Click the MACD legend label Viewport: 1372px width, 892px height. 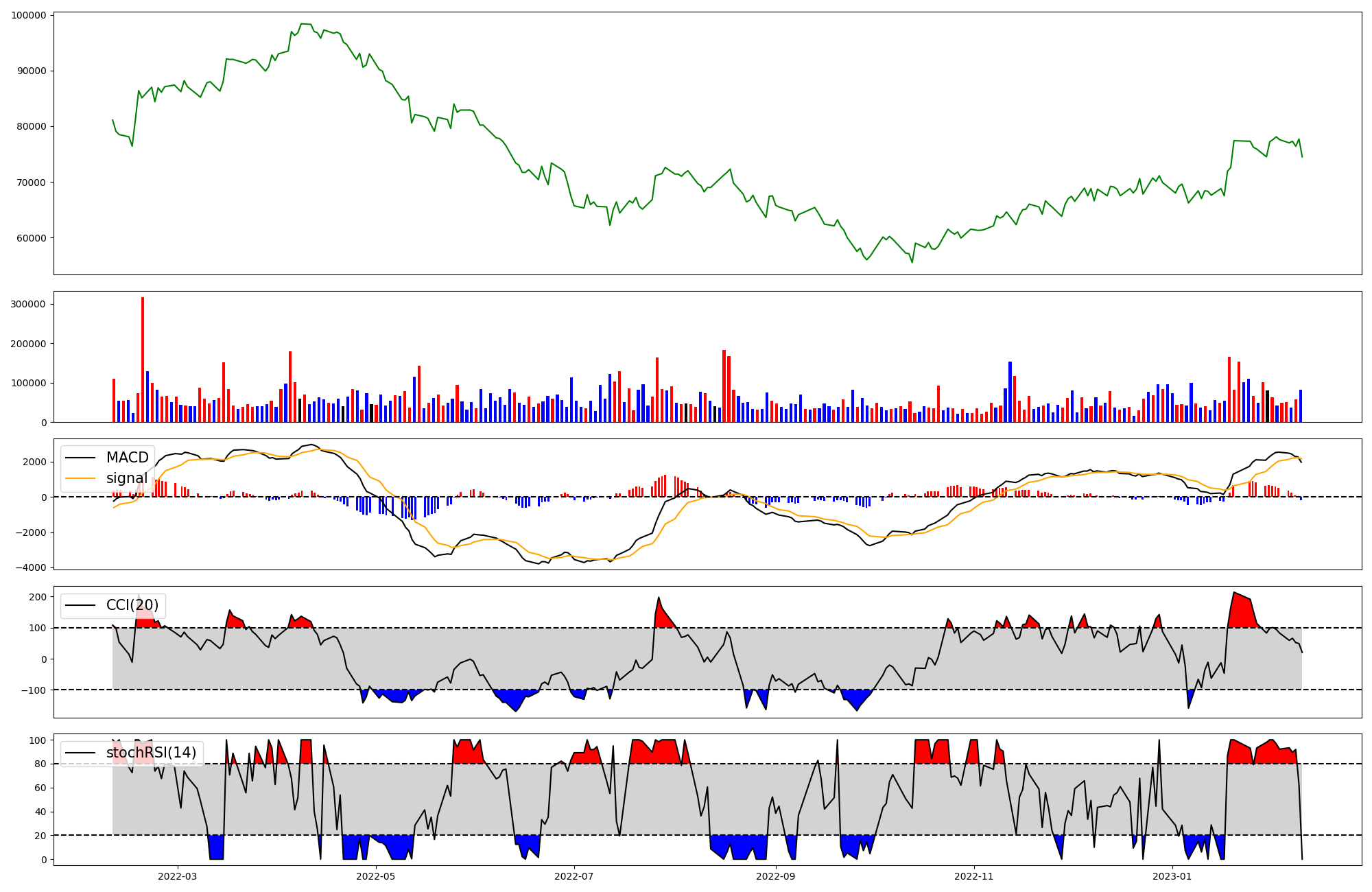click(x=127, y=458)
